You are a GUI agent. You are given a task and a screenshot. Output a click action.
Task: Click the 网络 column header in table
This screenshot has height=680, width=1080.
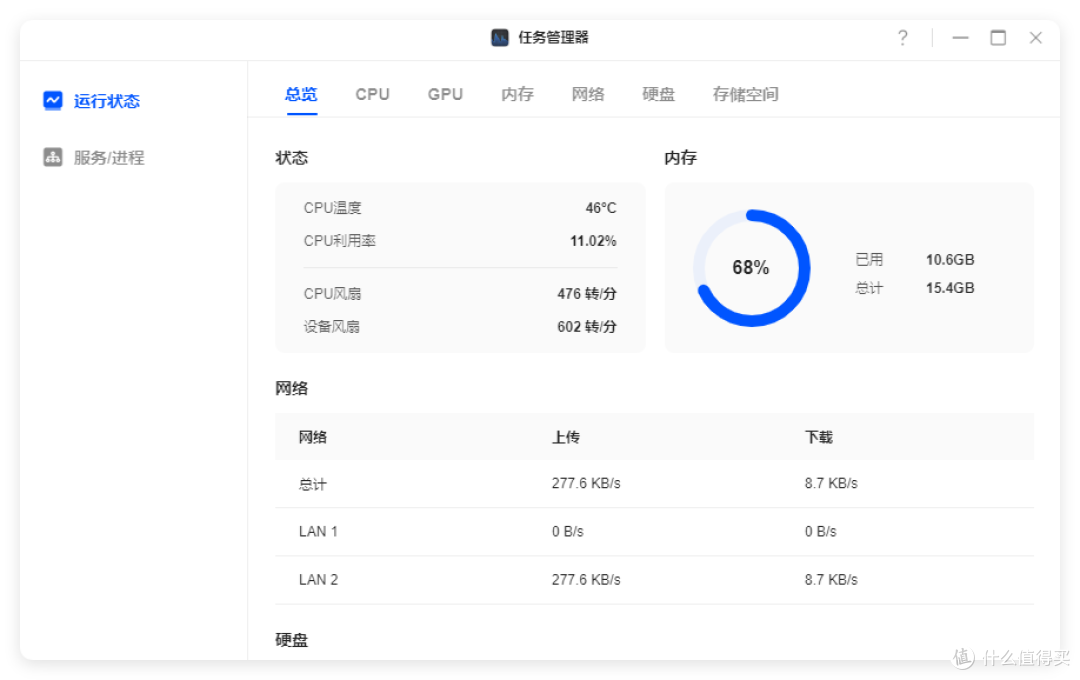[x=313, y=437]
